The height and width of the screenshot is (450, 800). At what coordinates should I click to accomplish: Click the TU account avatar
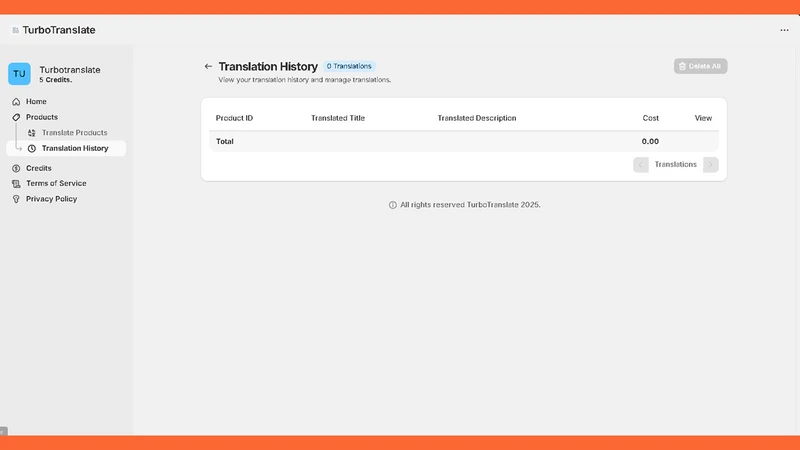[x=19, y=74]
